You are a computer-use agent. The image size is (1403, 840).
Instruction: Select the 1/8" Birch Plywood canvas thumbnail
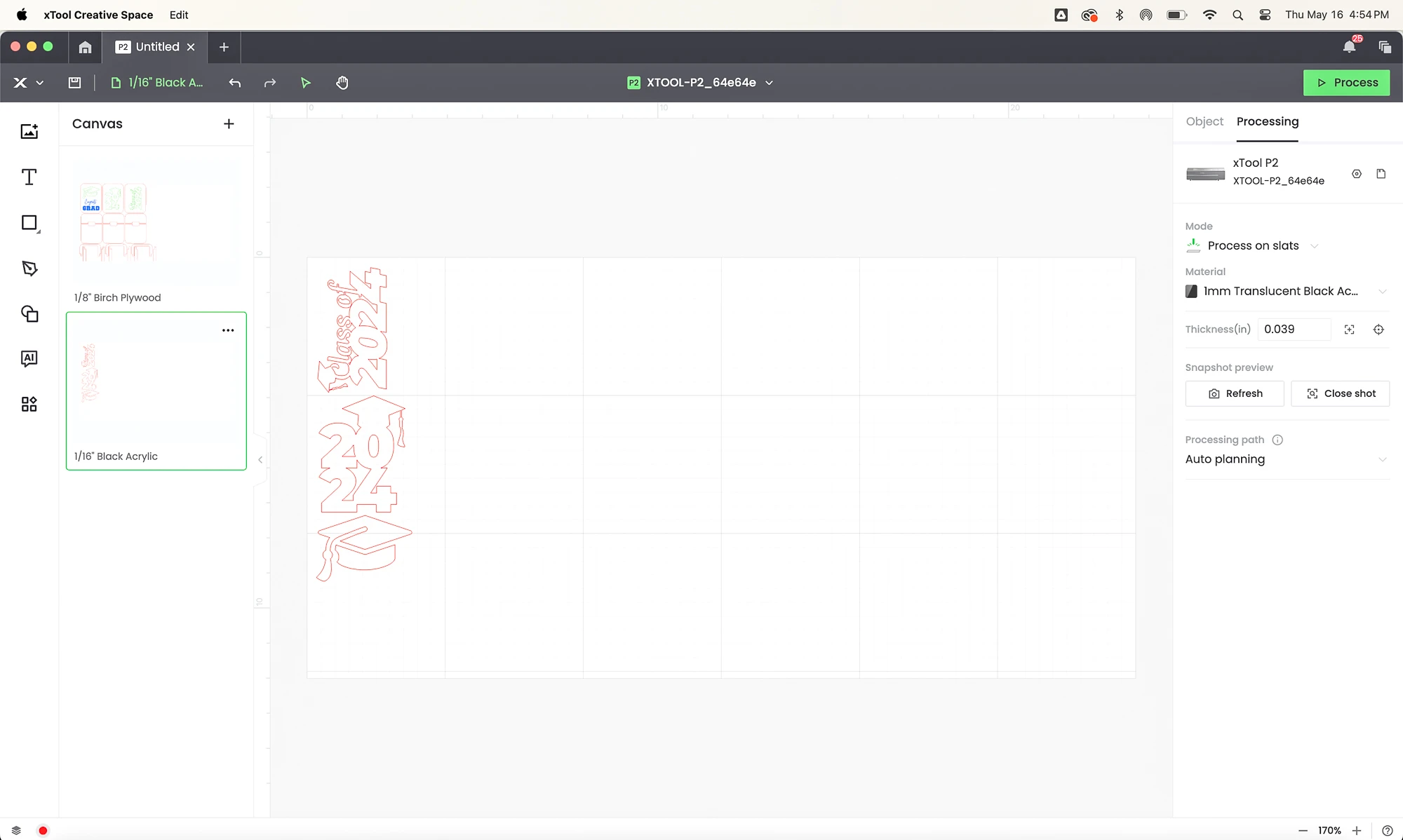click(x=156, y=231)
